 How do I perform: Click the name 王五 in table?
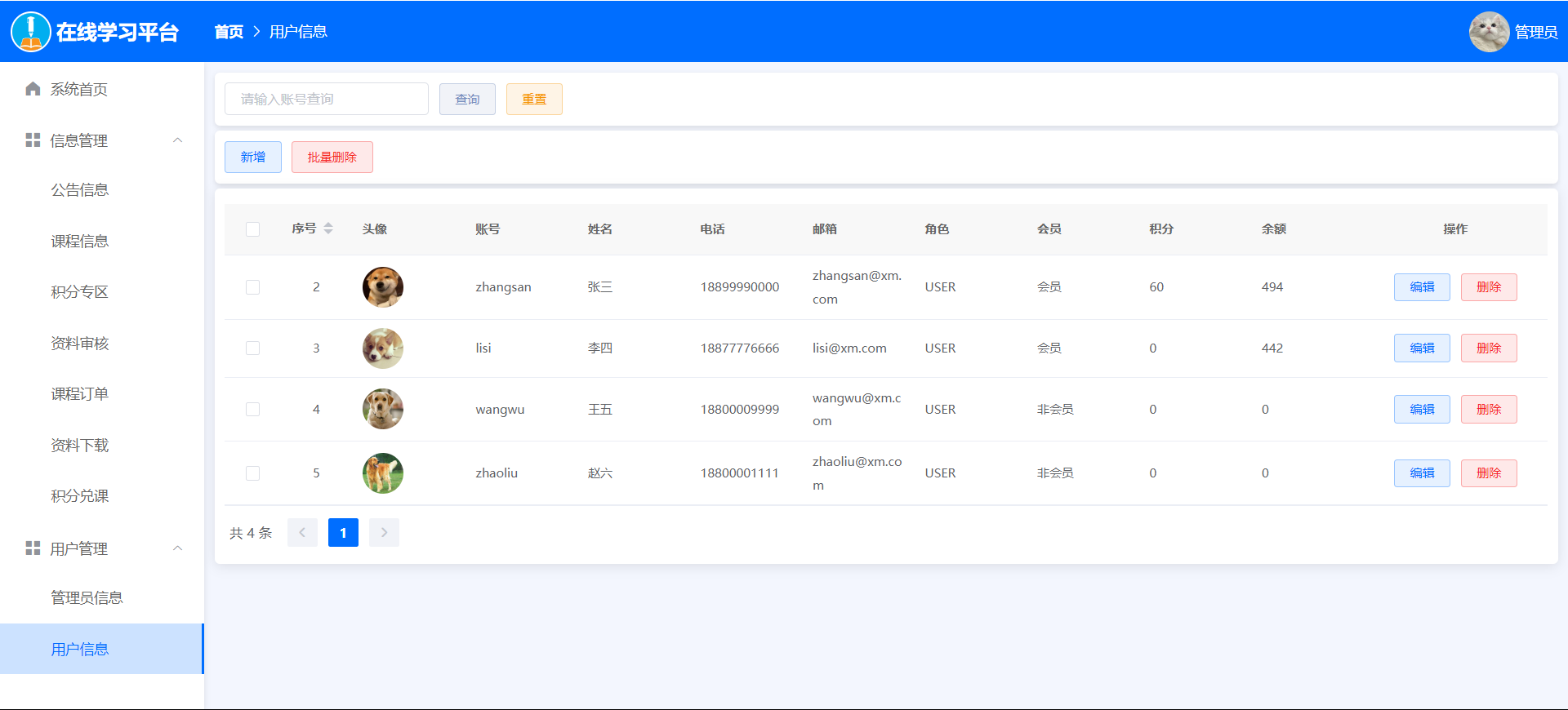coord(600,410)
